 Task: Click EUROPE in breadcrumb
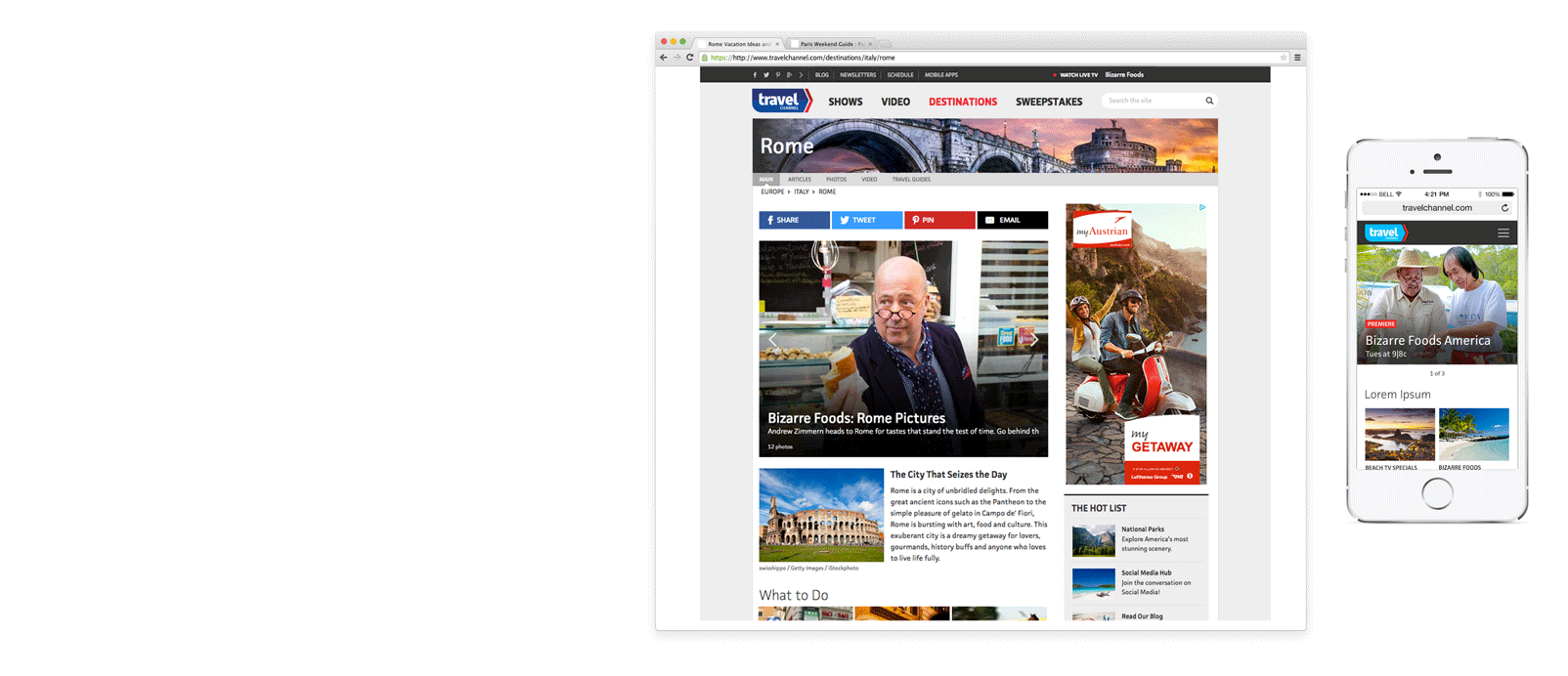point(772,192)
